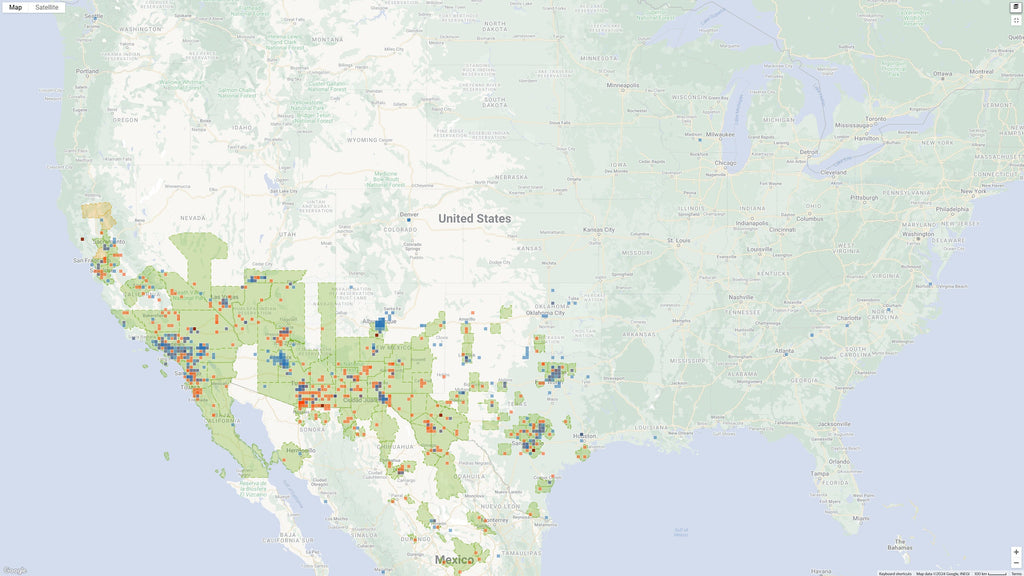
Task: Switch to the Satellite map type
Action: [47, 7]
